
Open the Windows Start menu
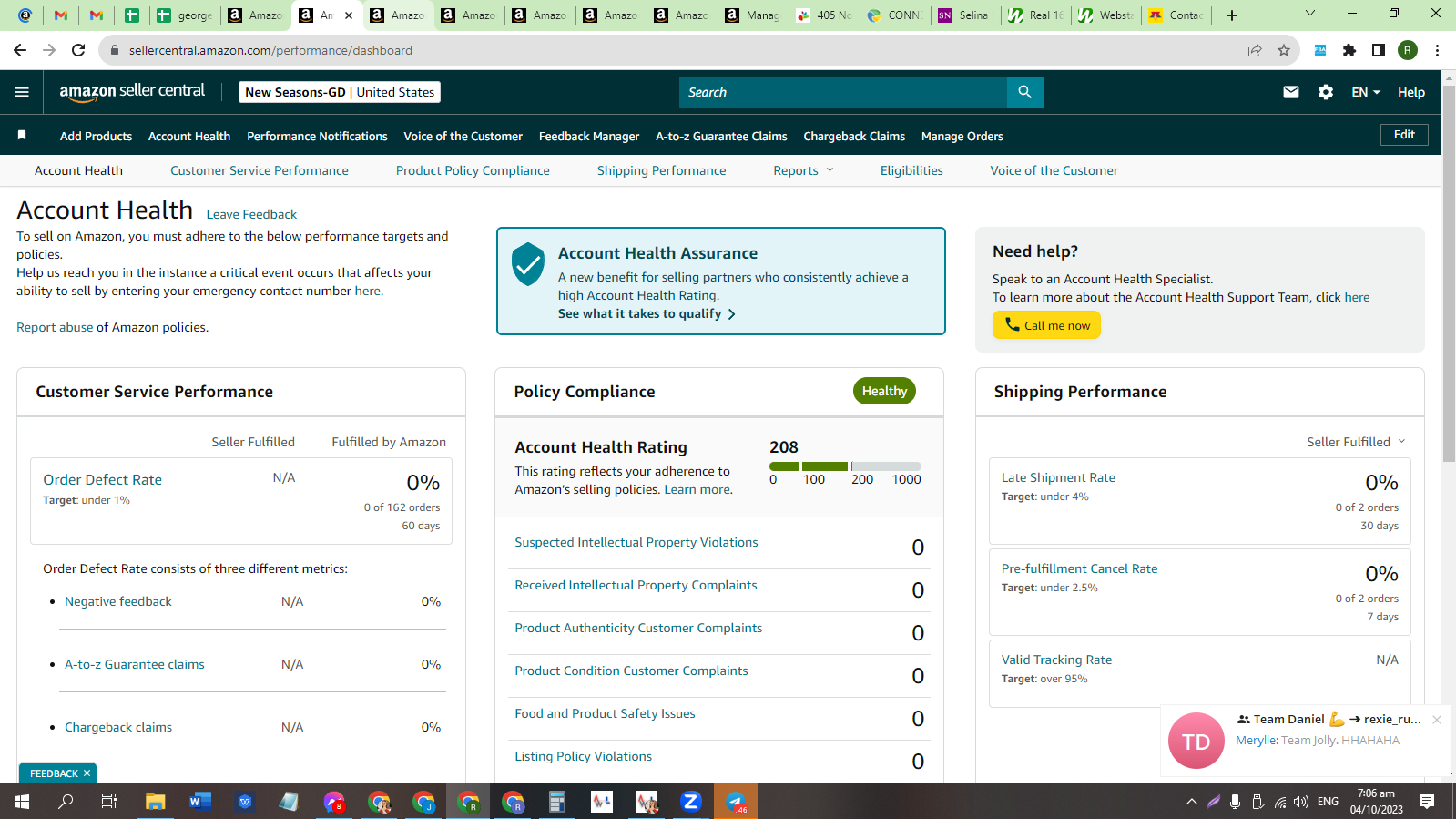22,802
